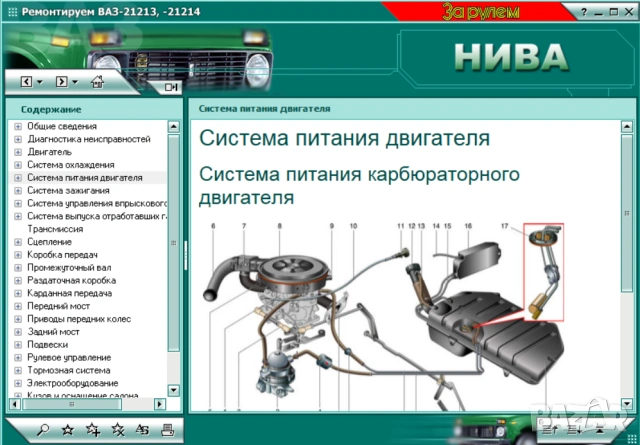Return to the home page via house icon
Screen dimensions: 640x445
pyautogui.click(x=97, y=82)
